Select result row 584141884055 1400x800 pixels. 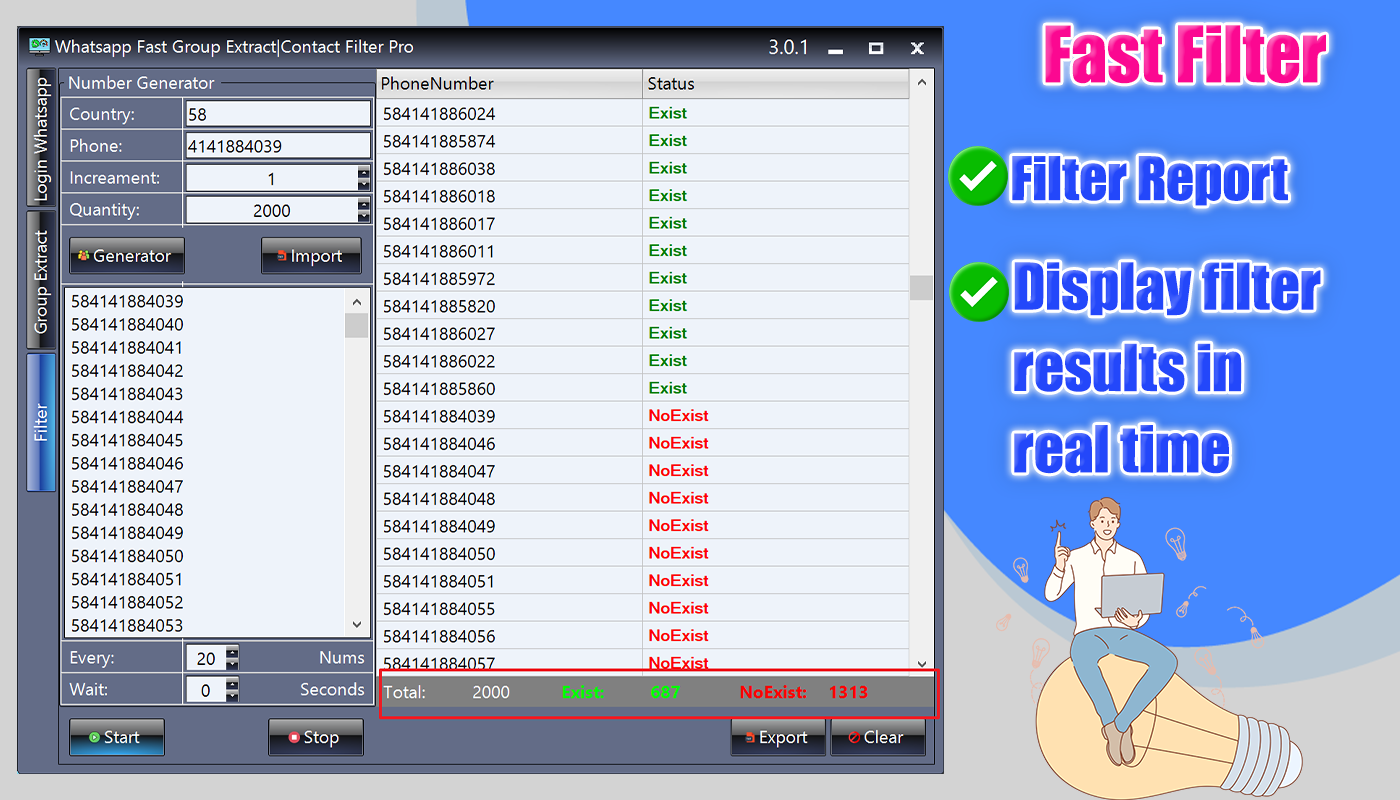coord(643,608)
